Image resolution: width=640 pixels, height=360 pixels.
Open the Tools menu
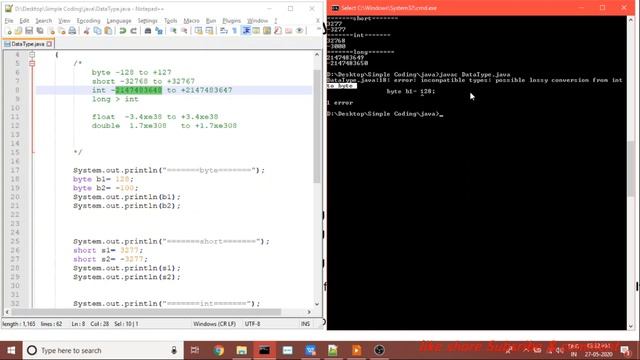point(171,20)
